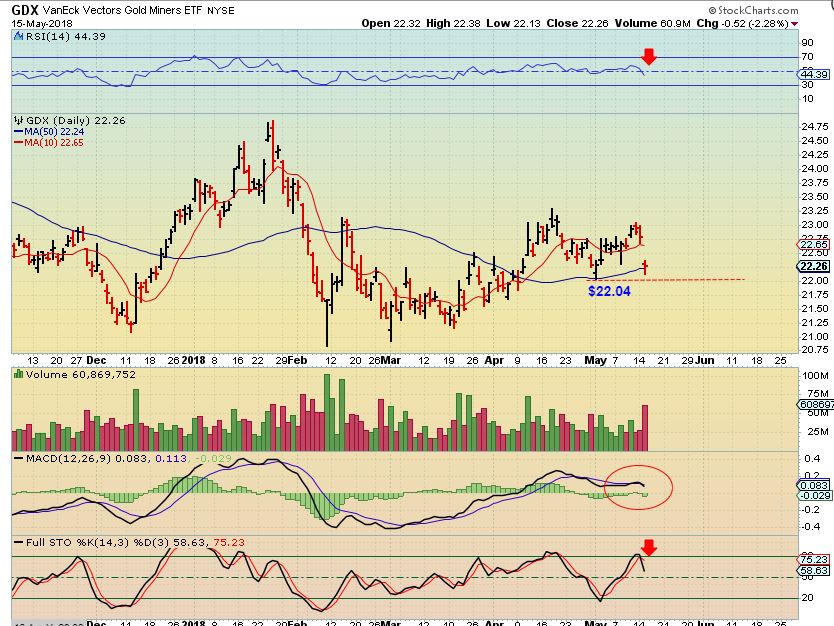Click the 90 level on RSI axis
834x626 pixels.
click(x=807, y=43)
